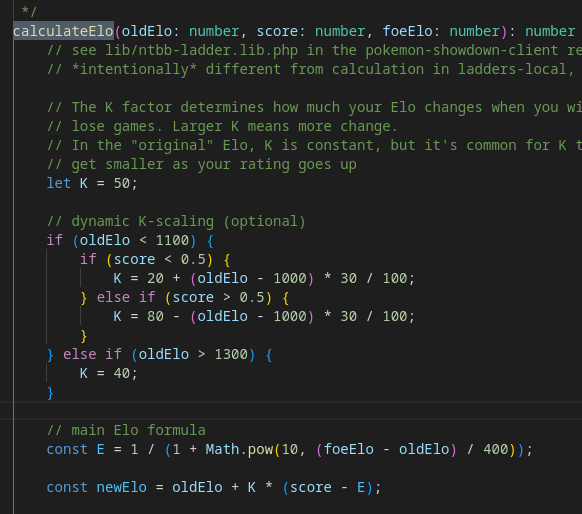Viewport: 582px width, 514px height.
Task: Click the yellow closing brace of inner if
Action: coord(84,335)
